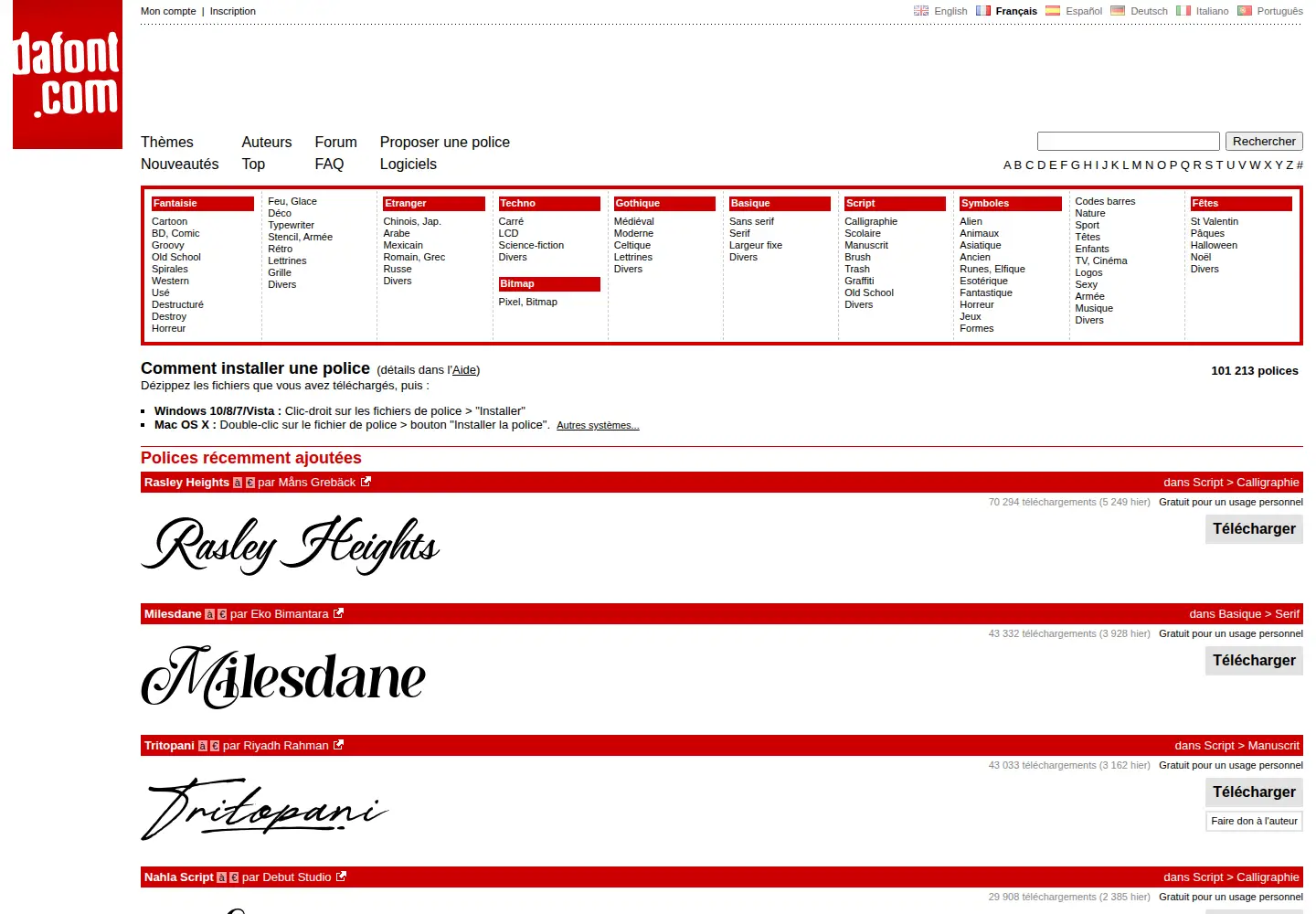This screenshot has height=914, width=1316.
Task: Download the Tritopani font
Action: coord(1254,792)
